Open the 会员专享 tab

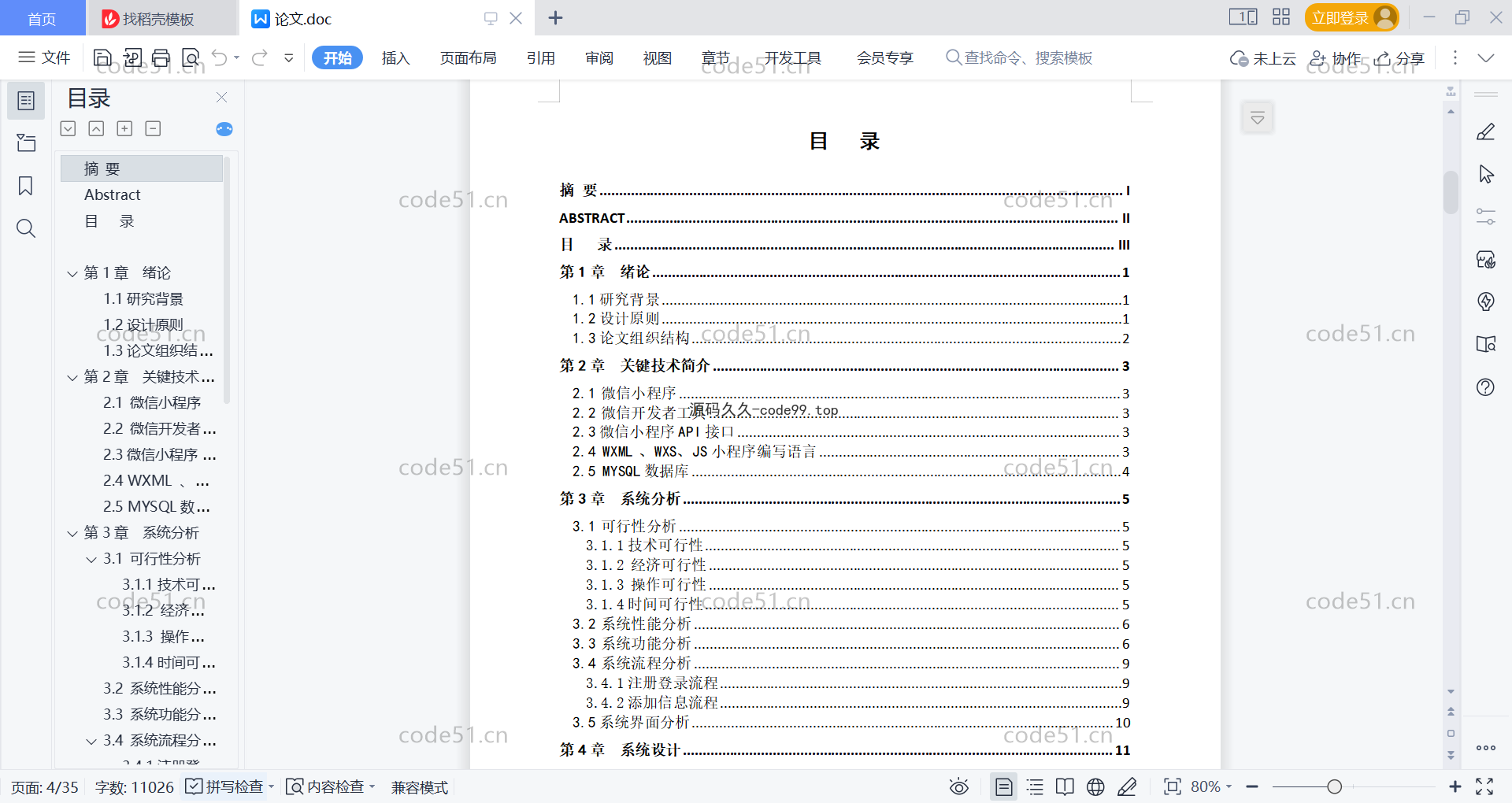[x=885, y=57]
